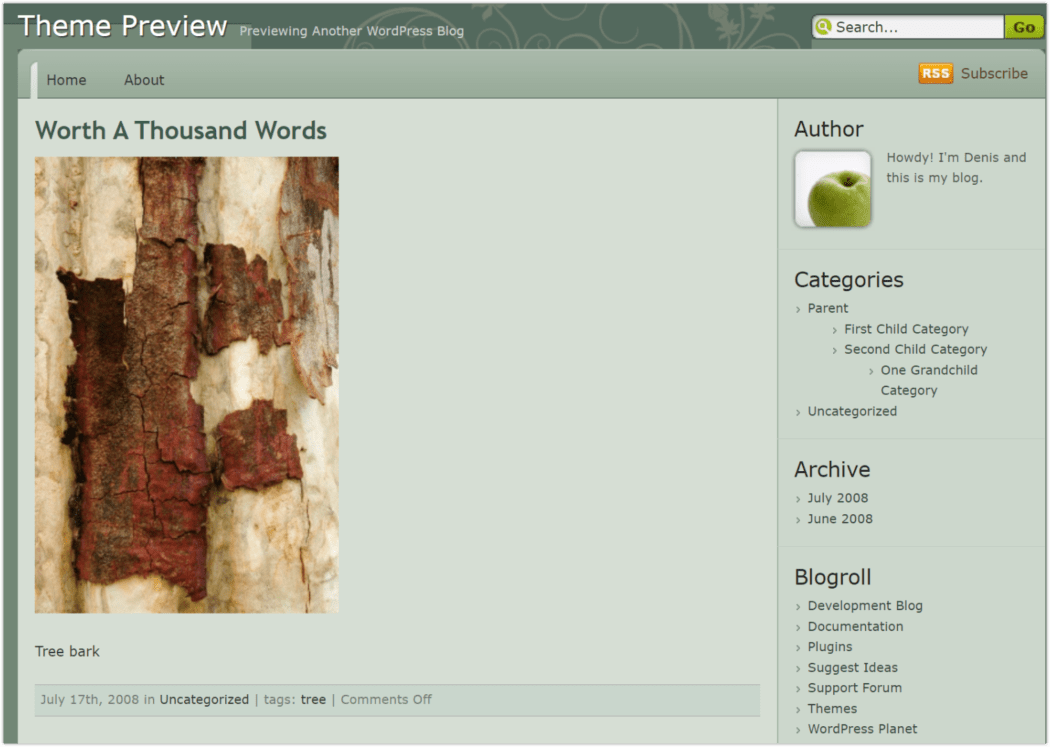Expand the July 2008 archive chevron
This screenshot has height=747, width=1050.
pos(797,497)
